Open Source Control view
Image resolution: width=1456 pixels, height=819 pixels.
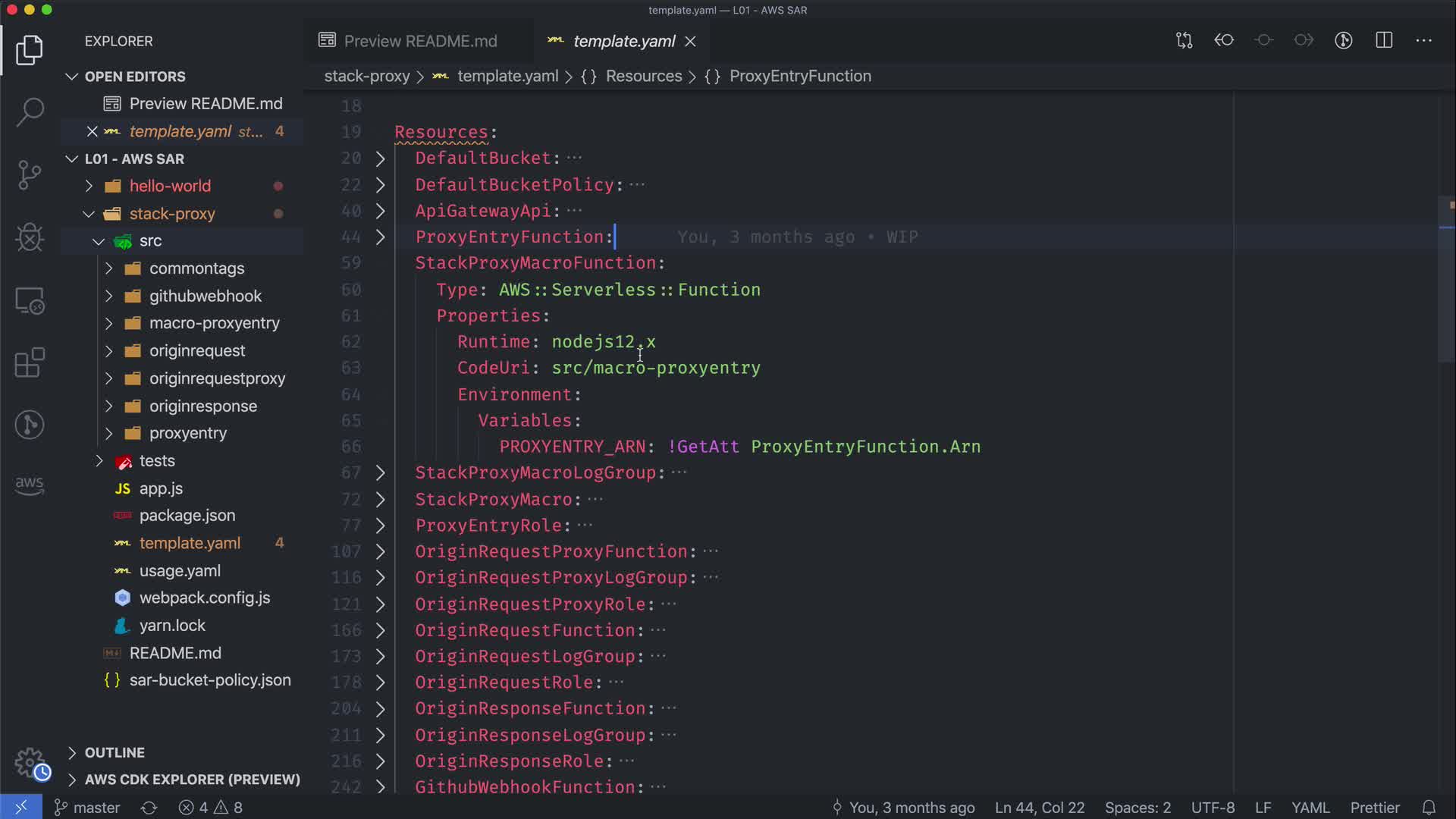pyautogui.click(x=30, y=175)
